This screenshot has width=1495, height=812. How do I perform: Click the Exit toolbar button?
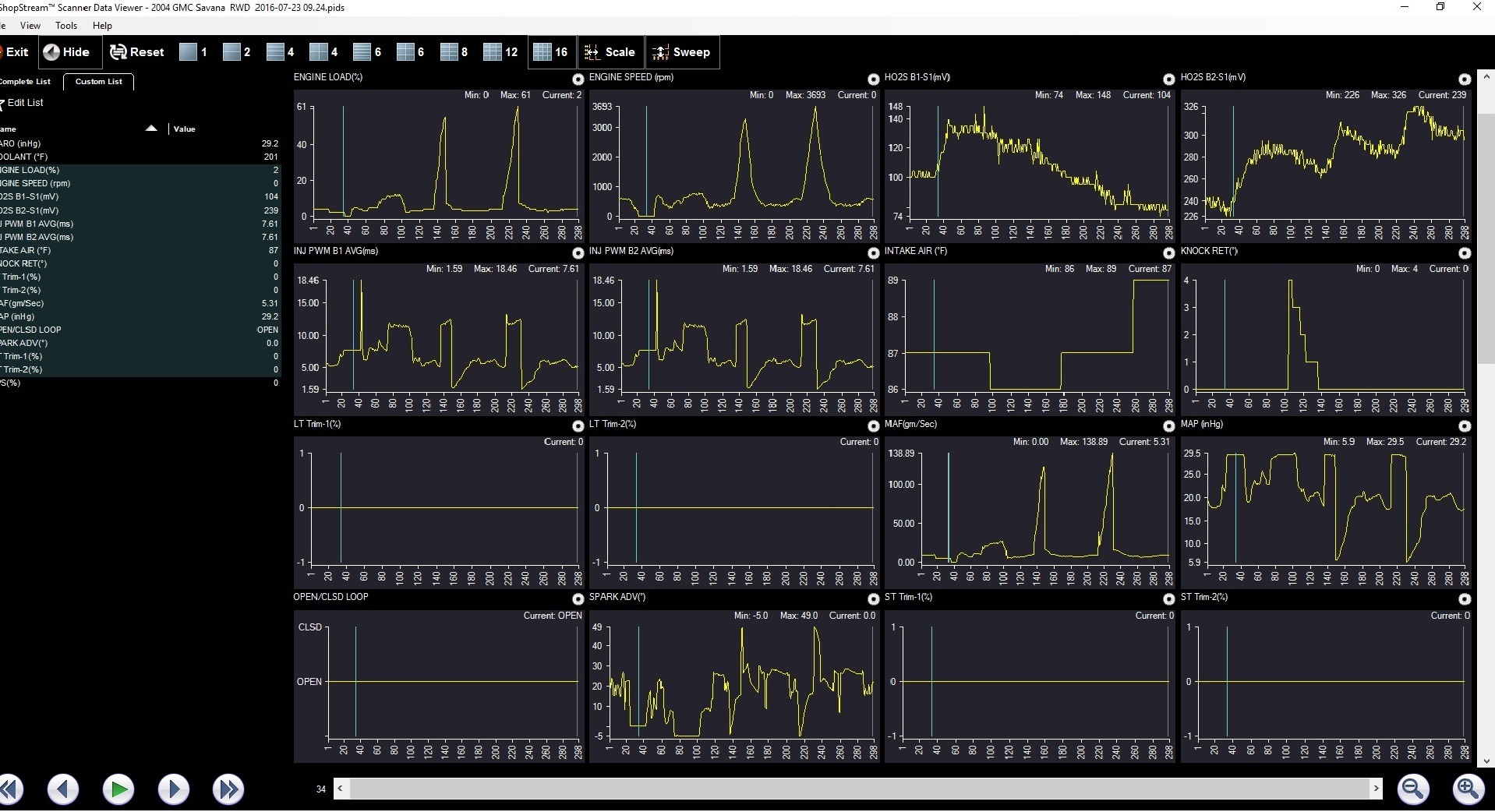pyautogui.click(x=16, y=52)
